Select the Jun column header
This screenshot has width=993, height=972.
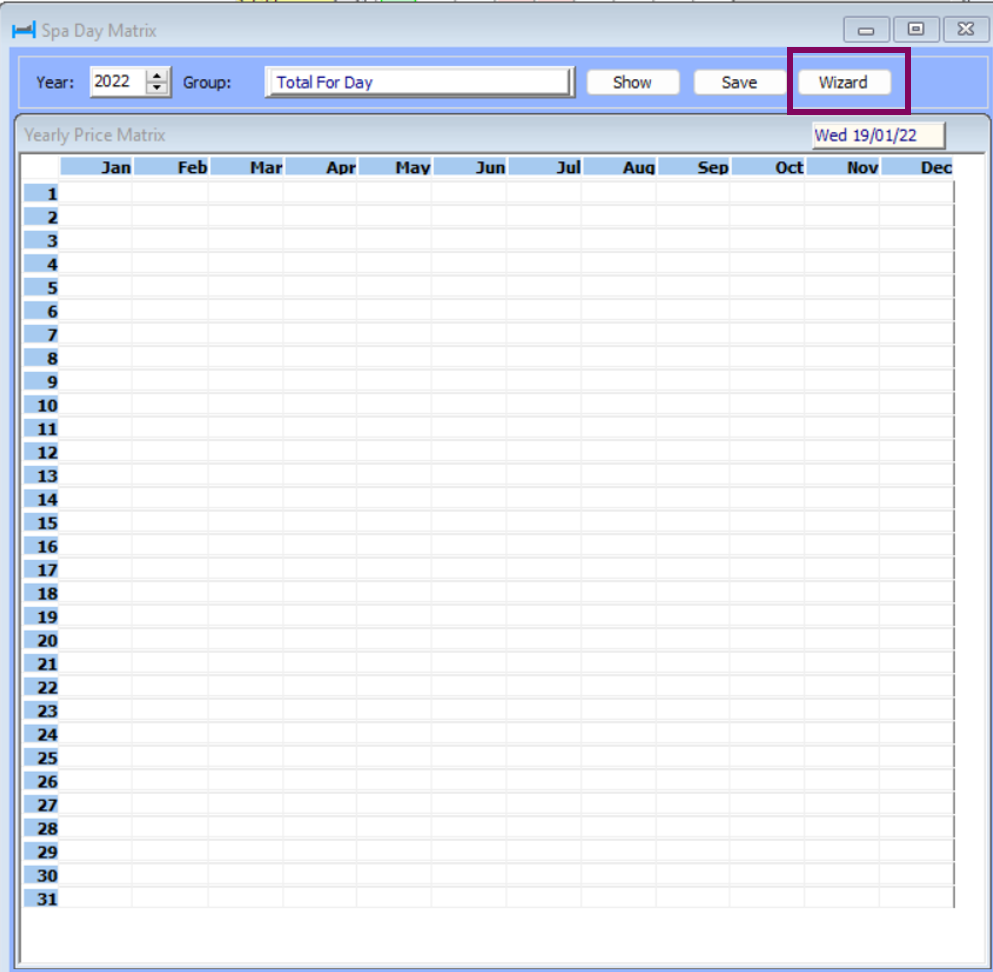470,167
